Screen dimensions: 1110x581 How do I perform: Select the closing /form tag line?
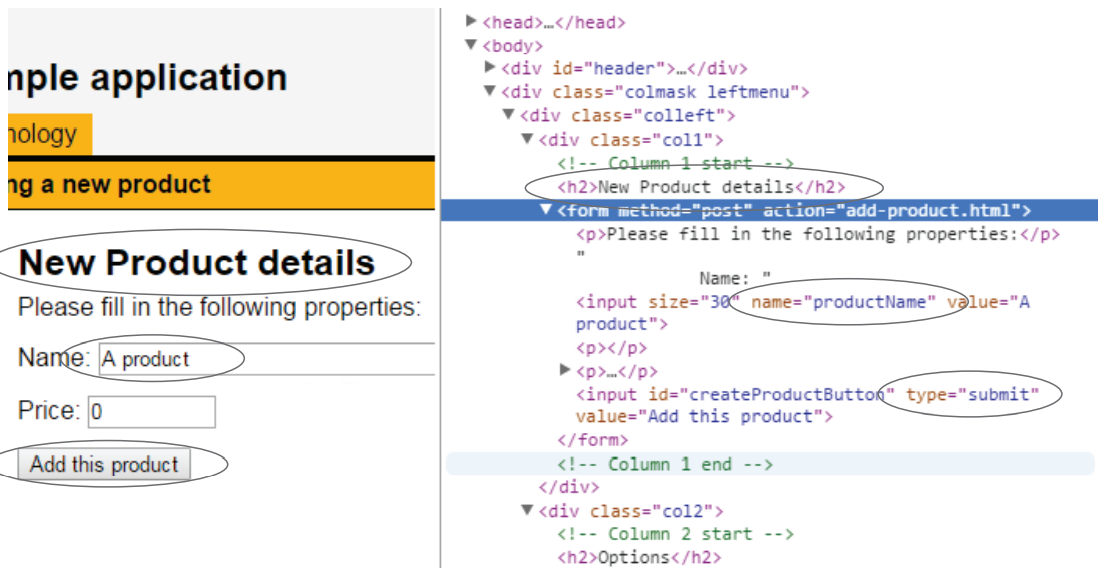point(593,440)
